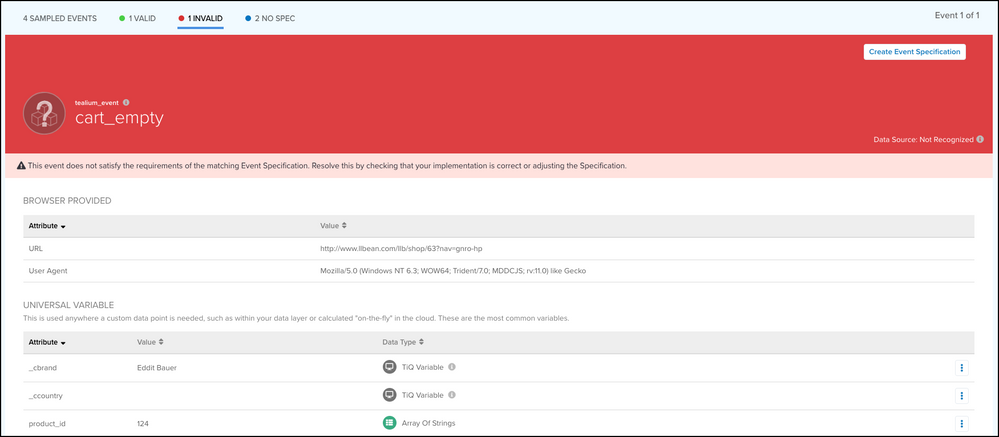Viewport: 999px width, 437px height.
Task: Click TiQ Variable icon in _cbrand row
Action: click(x=390, y=367)
